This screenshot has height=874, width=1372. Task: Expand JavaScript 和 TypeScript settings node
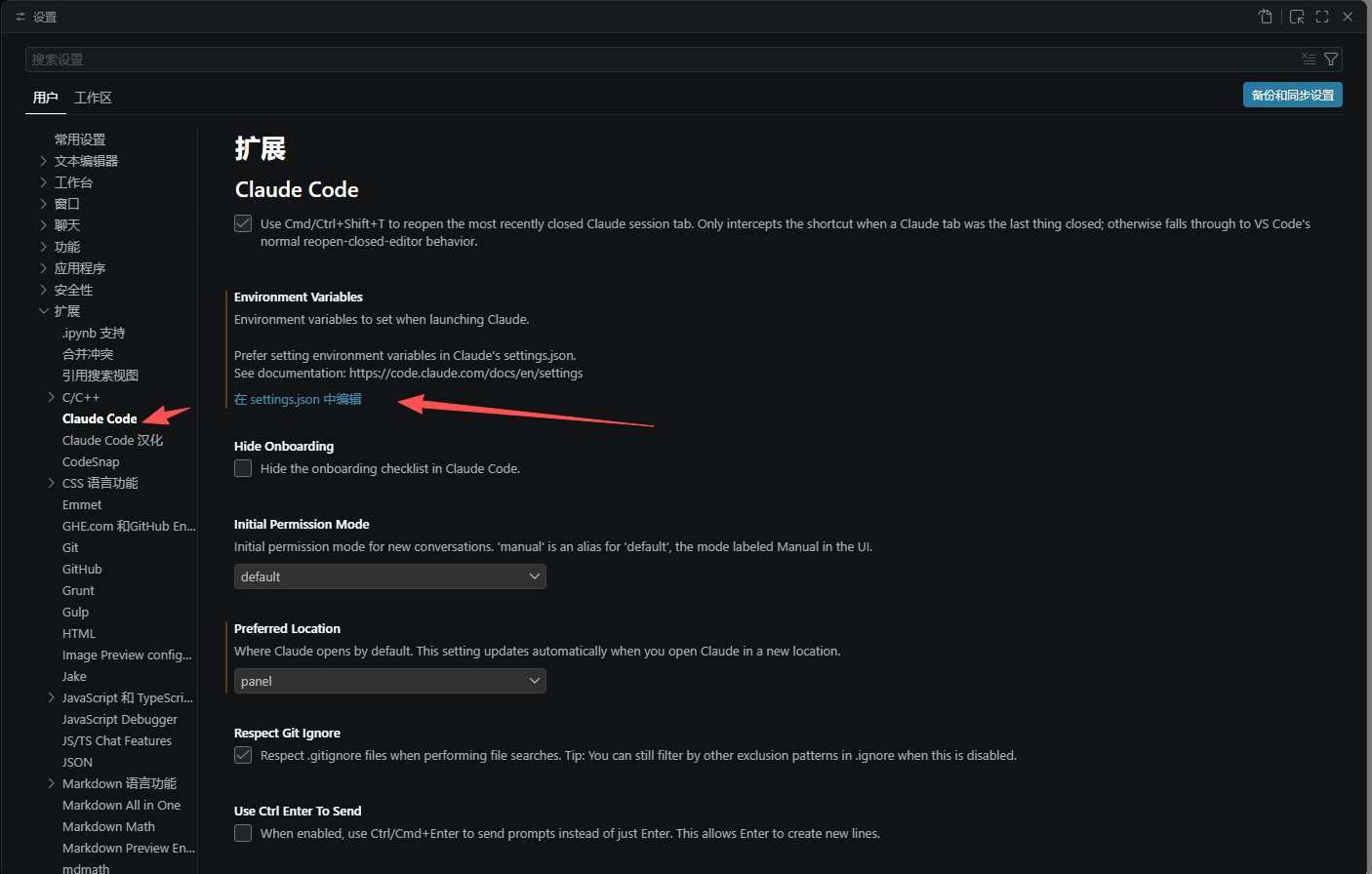coord(51,697)
